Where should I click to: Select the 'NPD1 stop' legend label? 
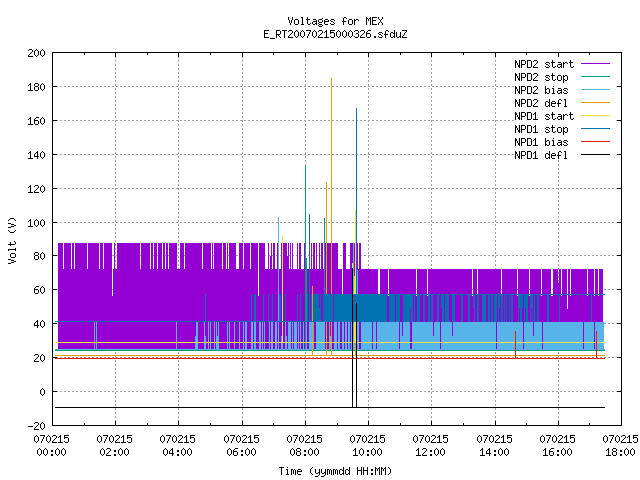(541, 129)
